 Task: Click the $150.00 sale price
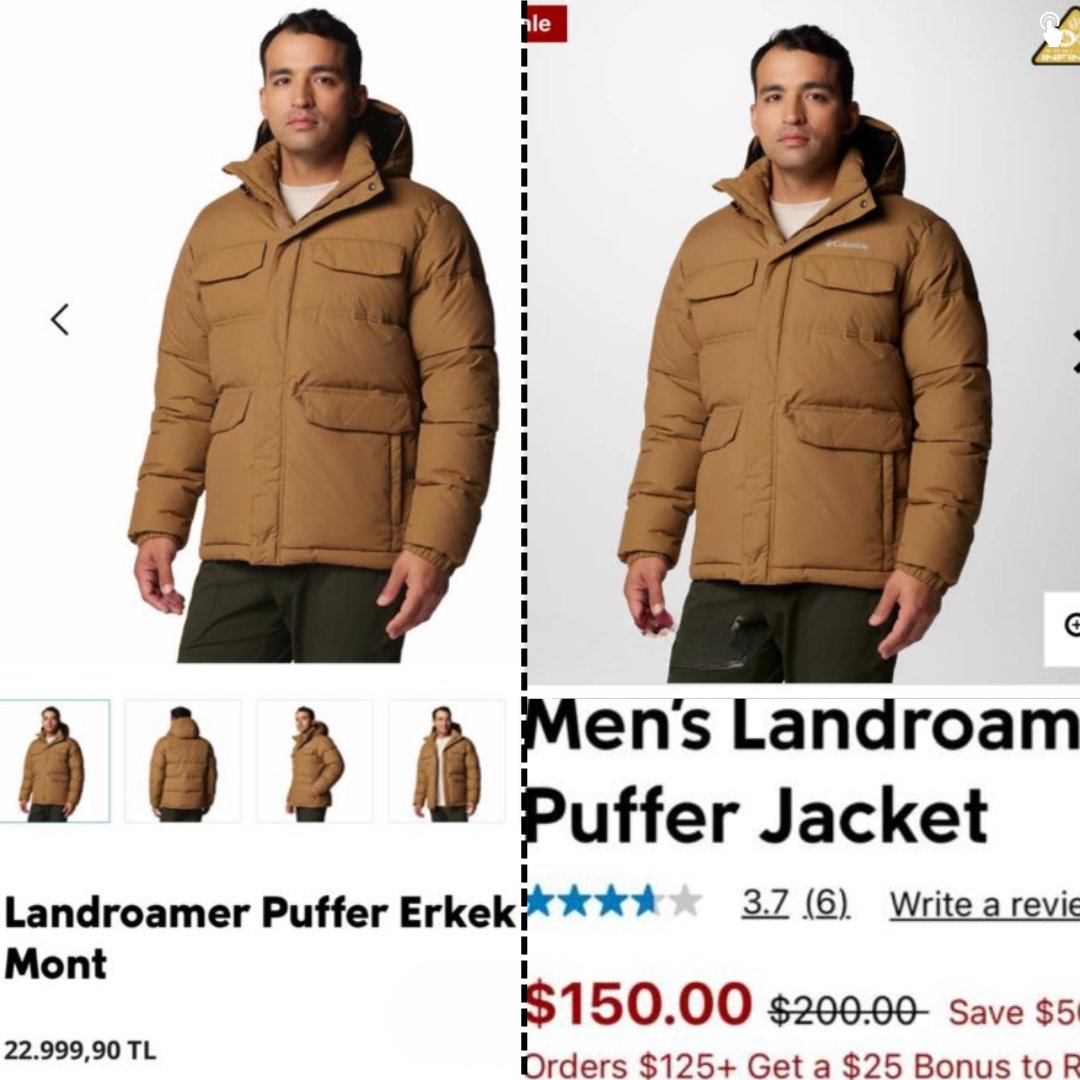638,1004
